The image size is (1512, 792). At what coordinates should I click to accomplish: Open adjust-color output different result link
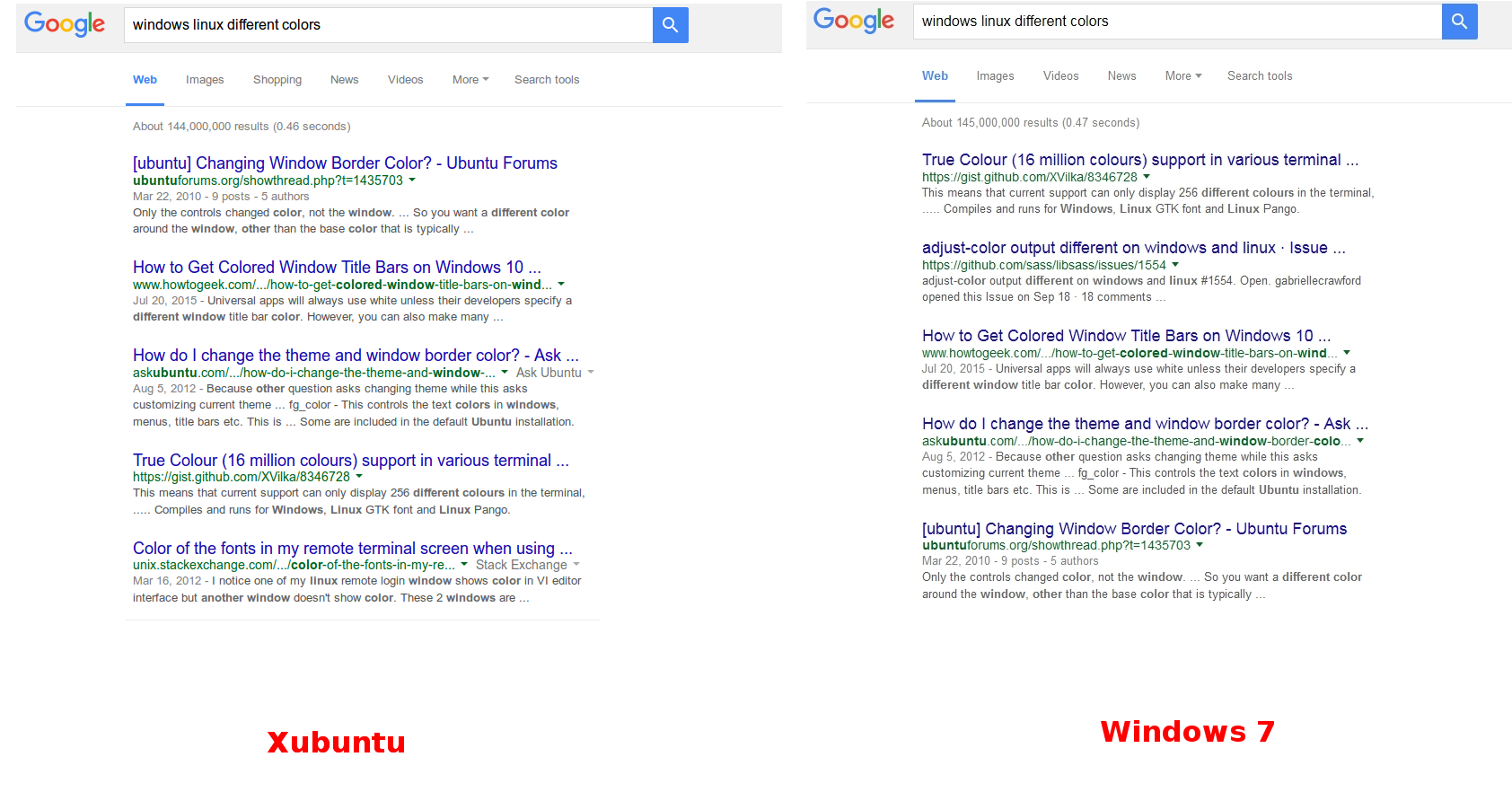pyautogui.click(x=1134, y=248)
